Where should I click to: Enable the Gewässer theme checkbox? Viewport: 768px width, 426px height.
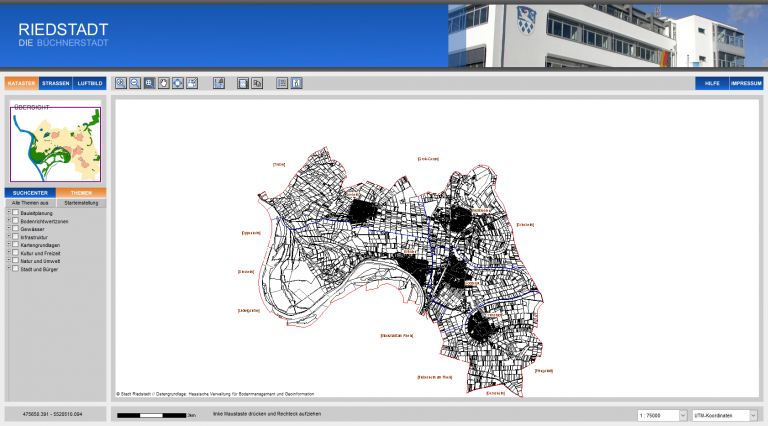pyautogui.click(x=16, y=229)
